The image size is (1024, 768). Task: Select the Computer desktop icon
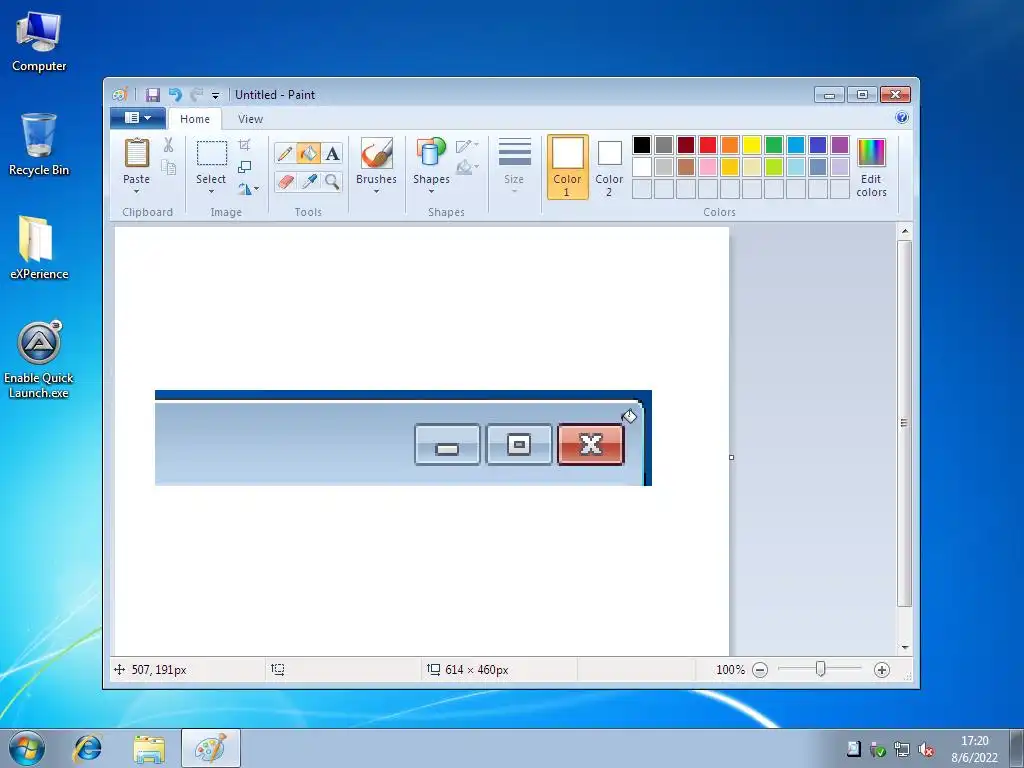point(39,42)
